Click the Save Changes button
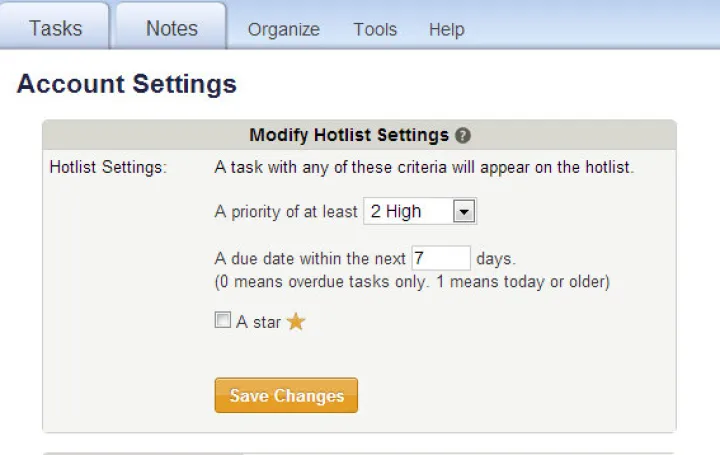Screen dimensions: 720x455 click(x=286, y=395)
